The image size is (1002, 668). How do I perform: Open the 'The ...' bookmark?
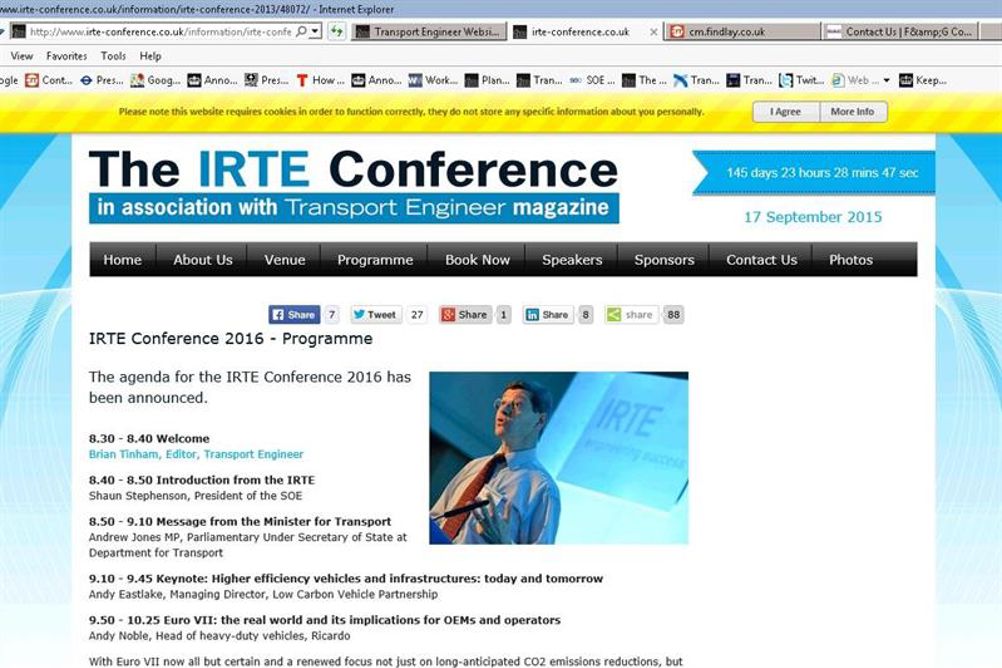[x=645, y=81]
